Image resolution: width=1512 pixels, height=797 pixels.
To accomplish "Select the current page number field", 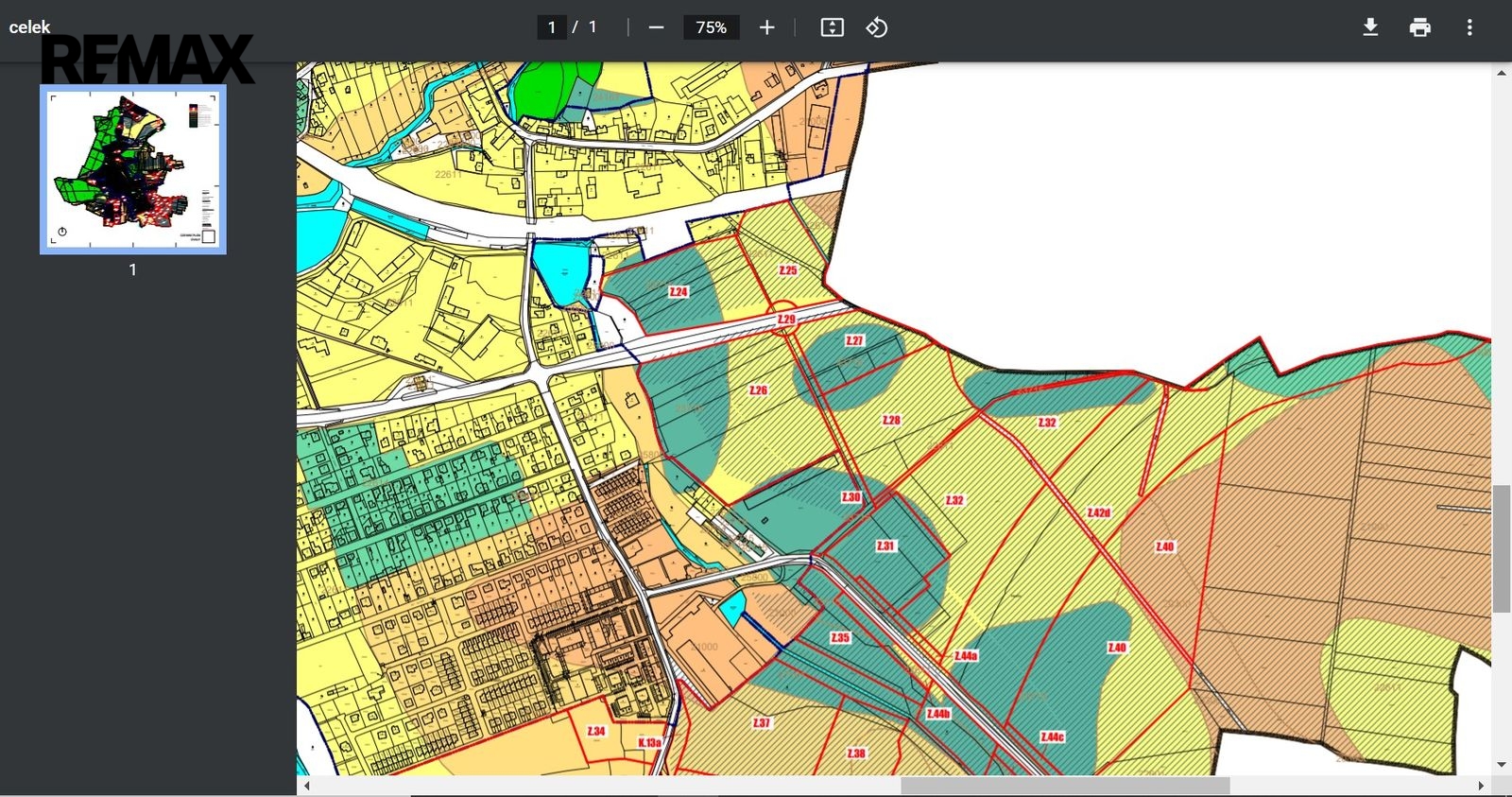I will [552, 27].
